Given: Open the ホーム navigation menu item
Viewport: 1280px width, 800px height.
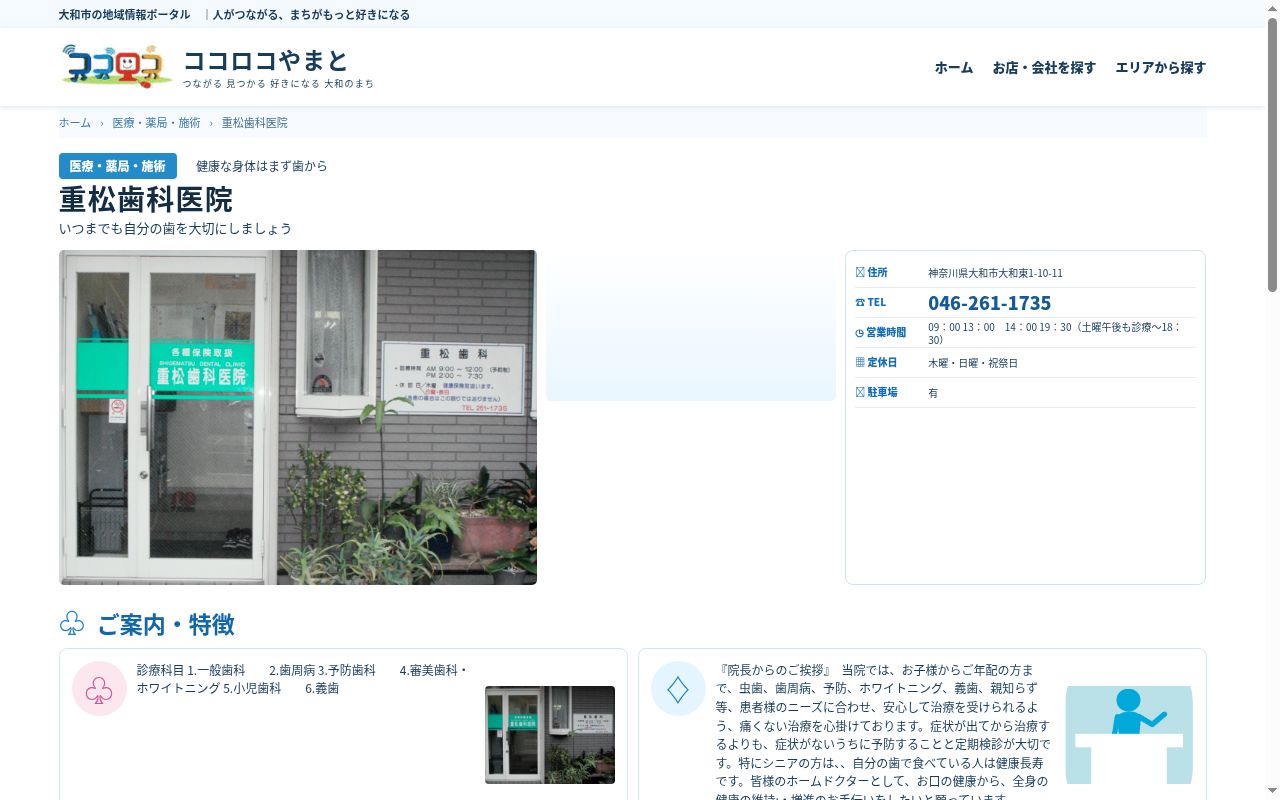Looking at the screenshot, I should (x=954, y=67).
